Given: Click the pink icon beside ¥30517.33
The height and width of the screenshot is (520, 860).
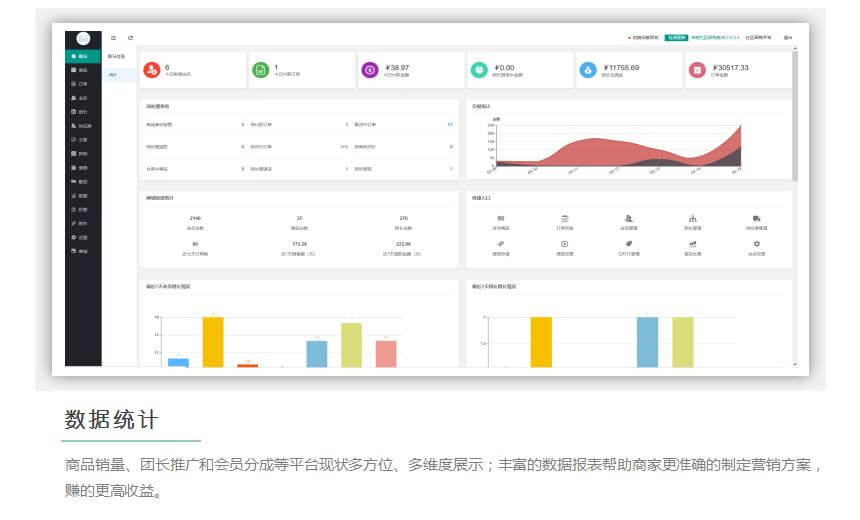Looking at the screenshot, I should pyautogui.click(x=696, y=69).
